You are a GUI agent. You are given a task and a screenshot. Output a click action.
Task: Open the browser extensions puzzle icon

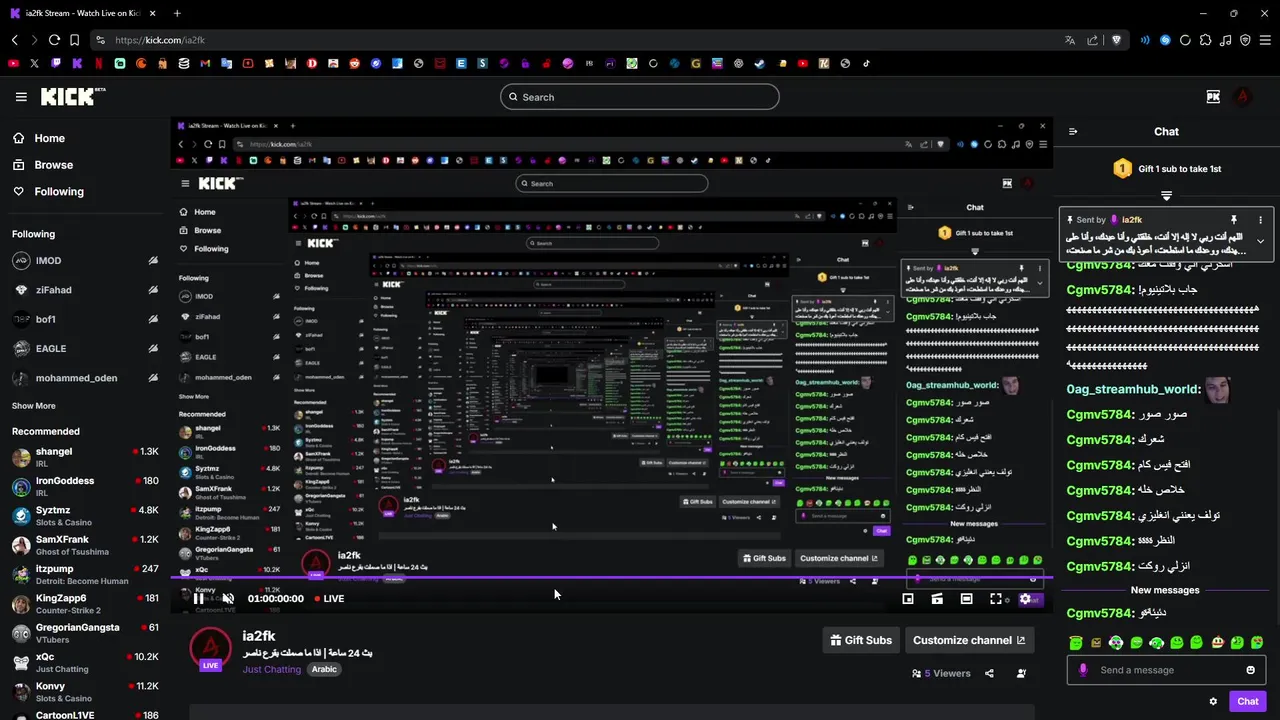pos(1205,40)
